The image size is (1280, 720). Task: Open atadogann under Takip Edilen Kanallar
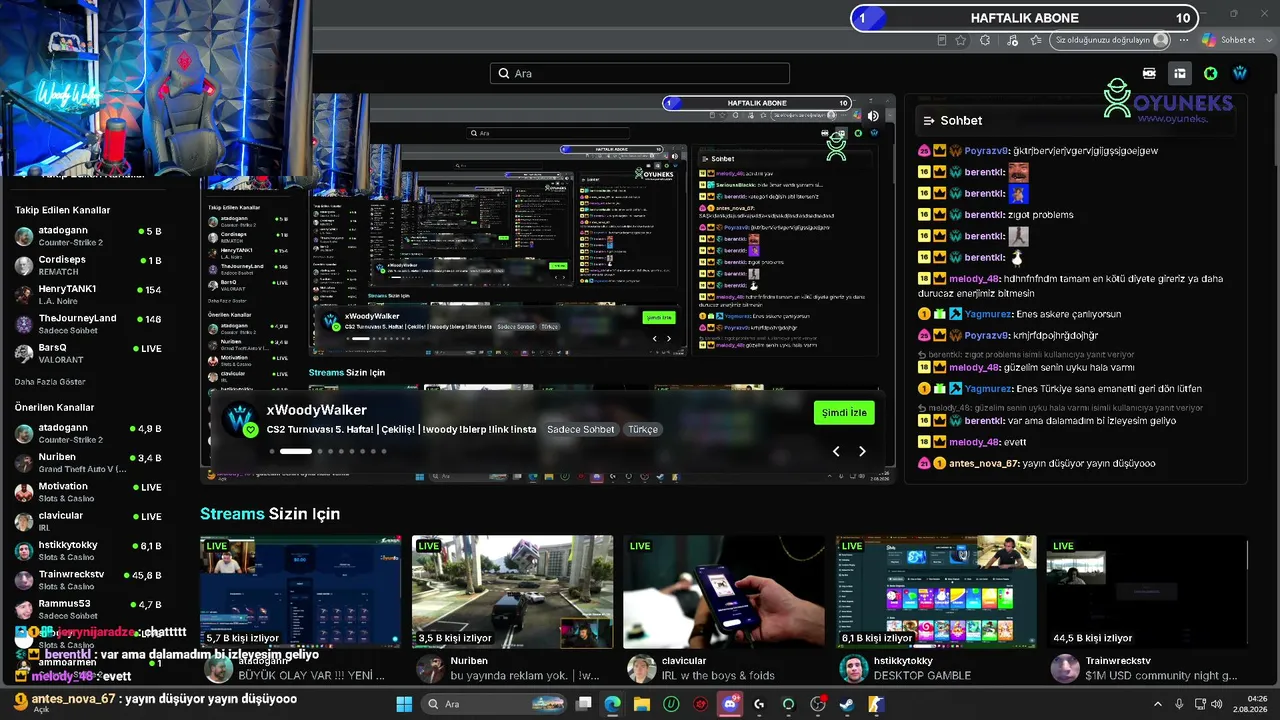tap(88, 236)
